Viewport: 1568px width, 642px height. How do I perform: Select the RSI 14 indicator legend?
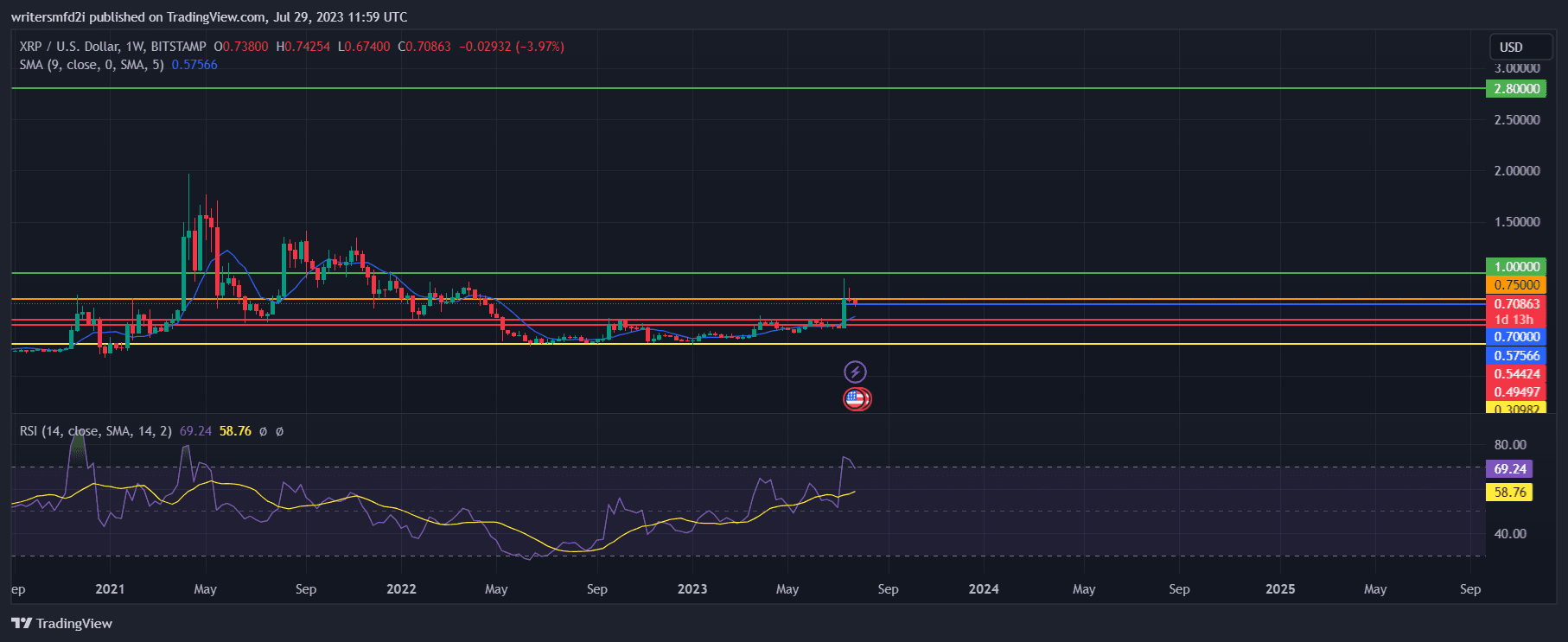click(96, 430)
